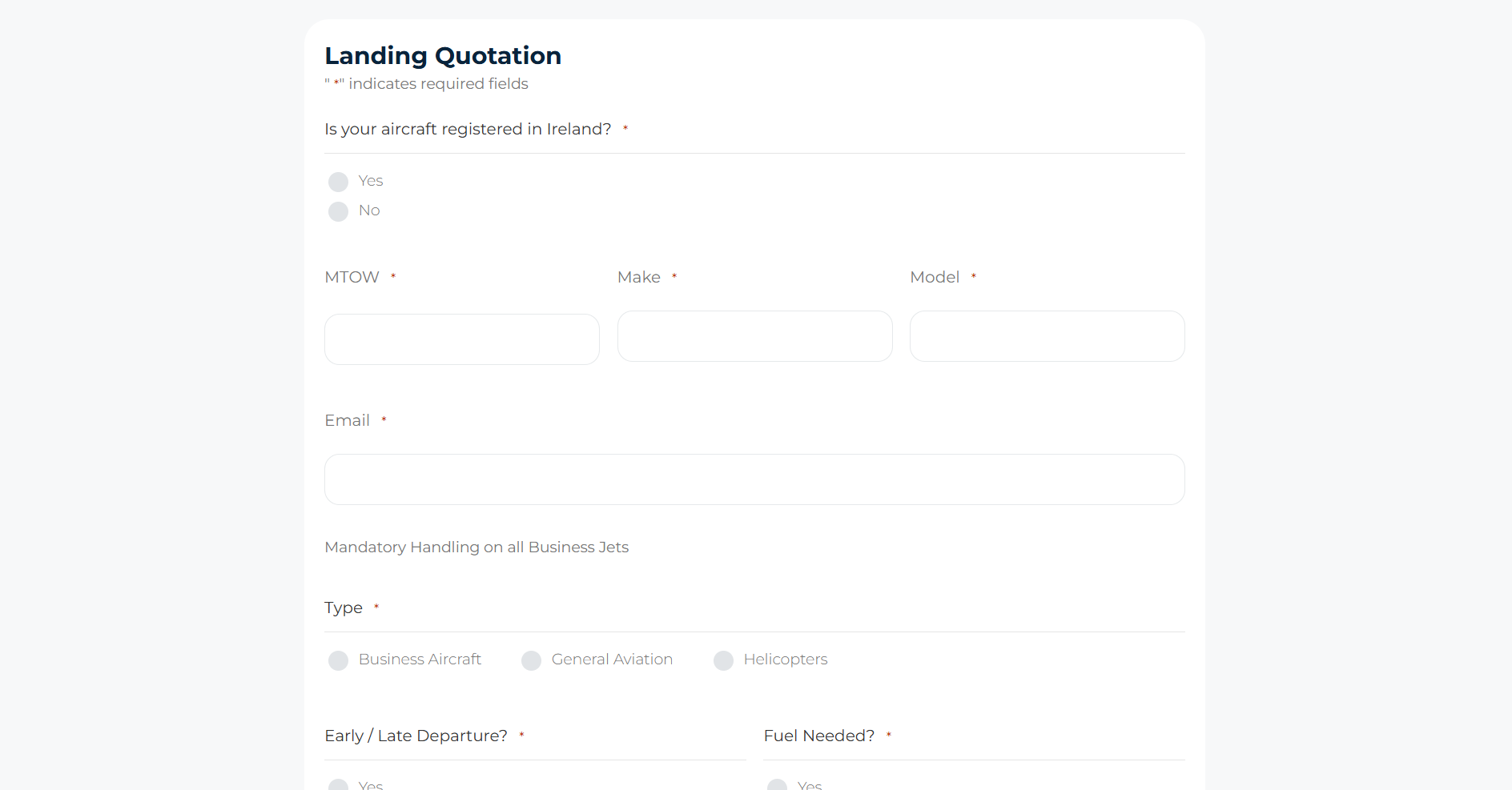Click the Ireland registration question text
This screenshot has height=790, width=1512.
pos(468,129)
